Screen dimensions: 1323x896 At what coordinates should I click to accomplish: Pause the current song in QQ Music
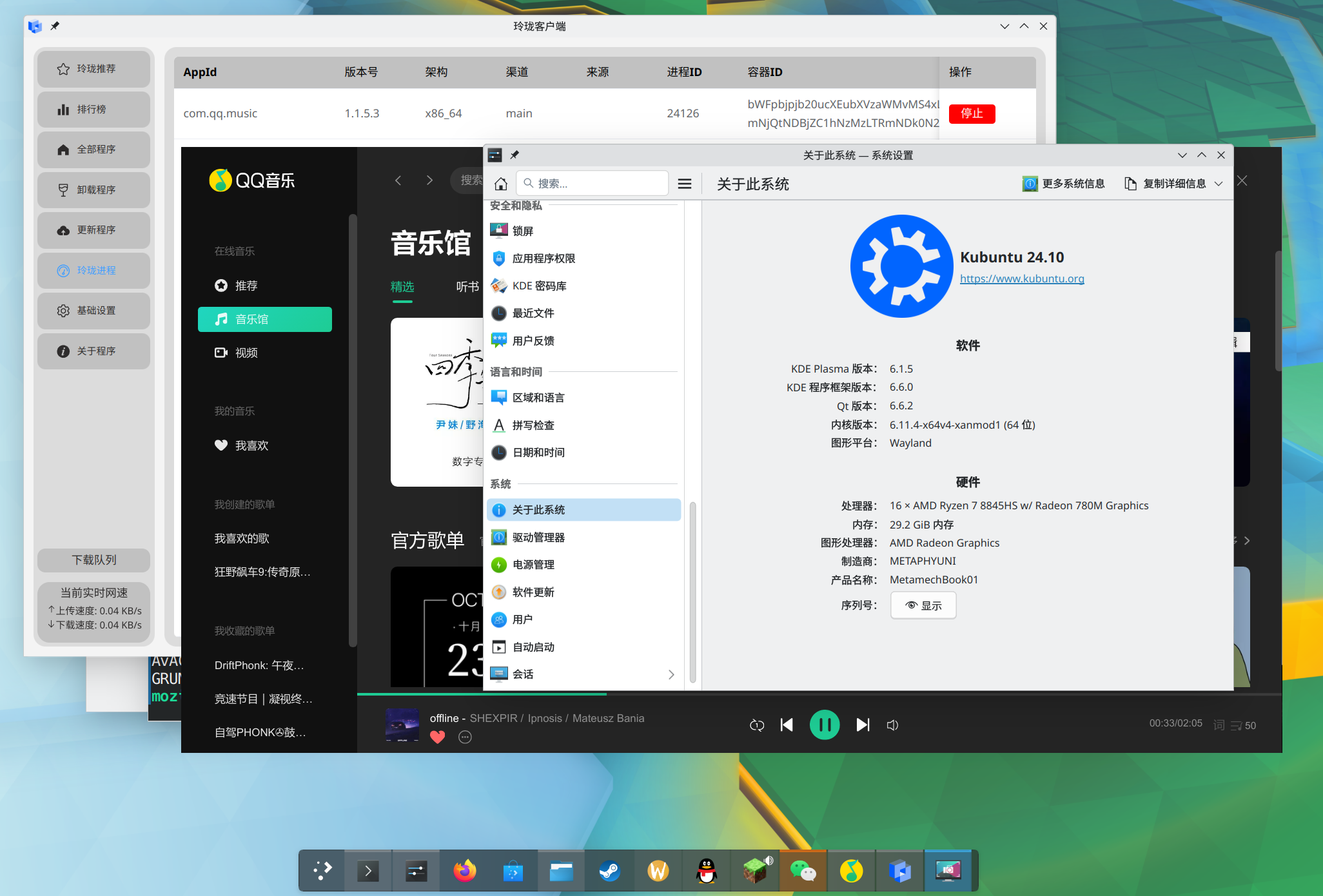(825, 725)
